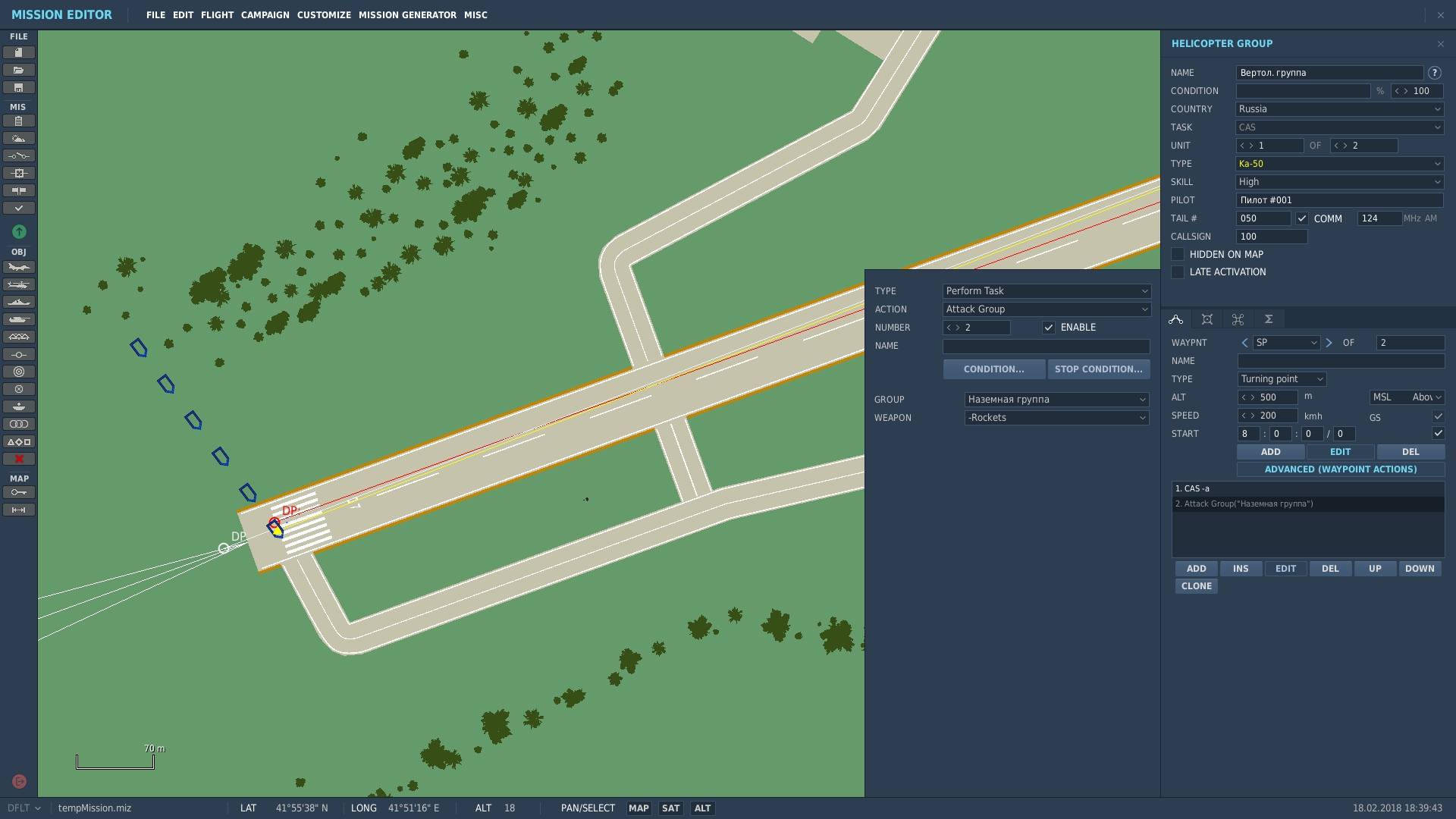Screen dimensions: 1456x819
Task: Open the FLIGHT menu
Action: click(217, 15)
